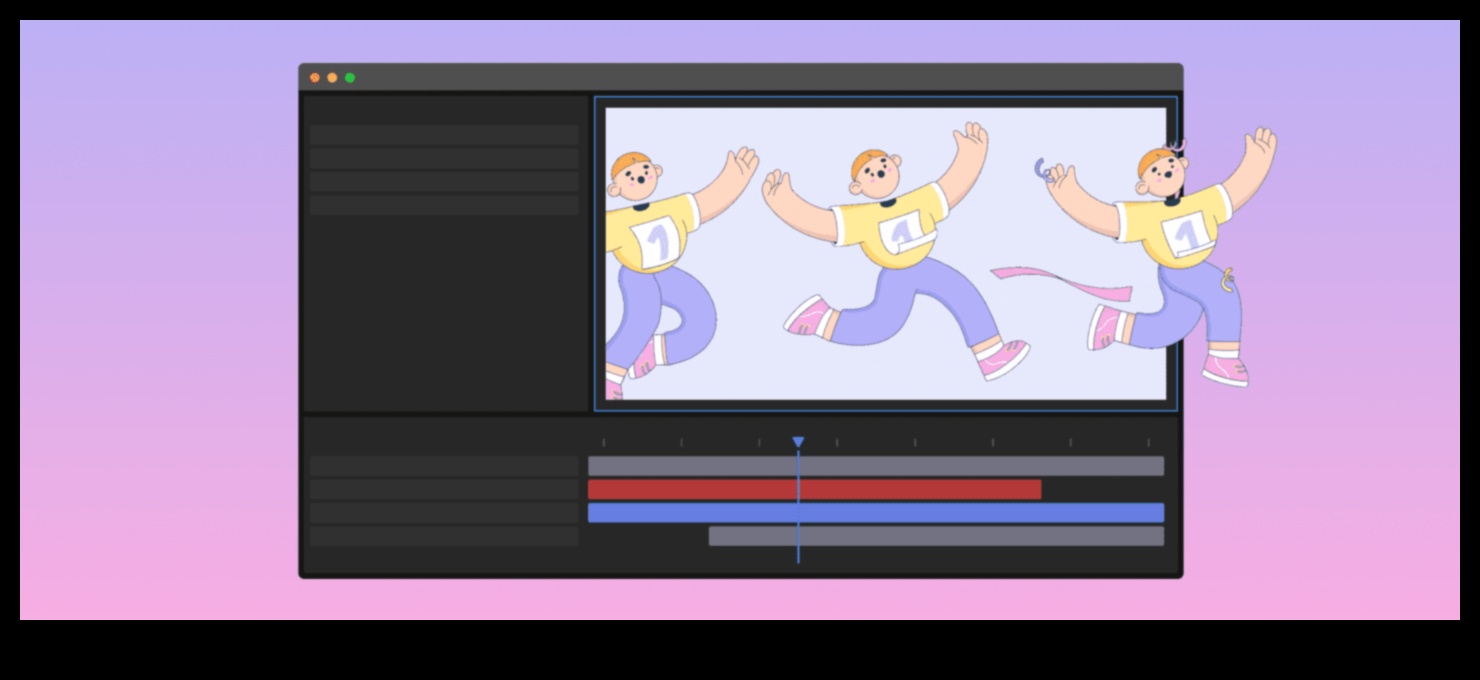The height and width of the screenshot is (680, 1480).
Task: Select the third row in the left sidebar panel
Action: coord(444,181)
